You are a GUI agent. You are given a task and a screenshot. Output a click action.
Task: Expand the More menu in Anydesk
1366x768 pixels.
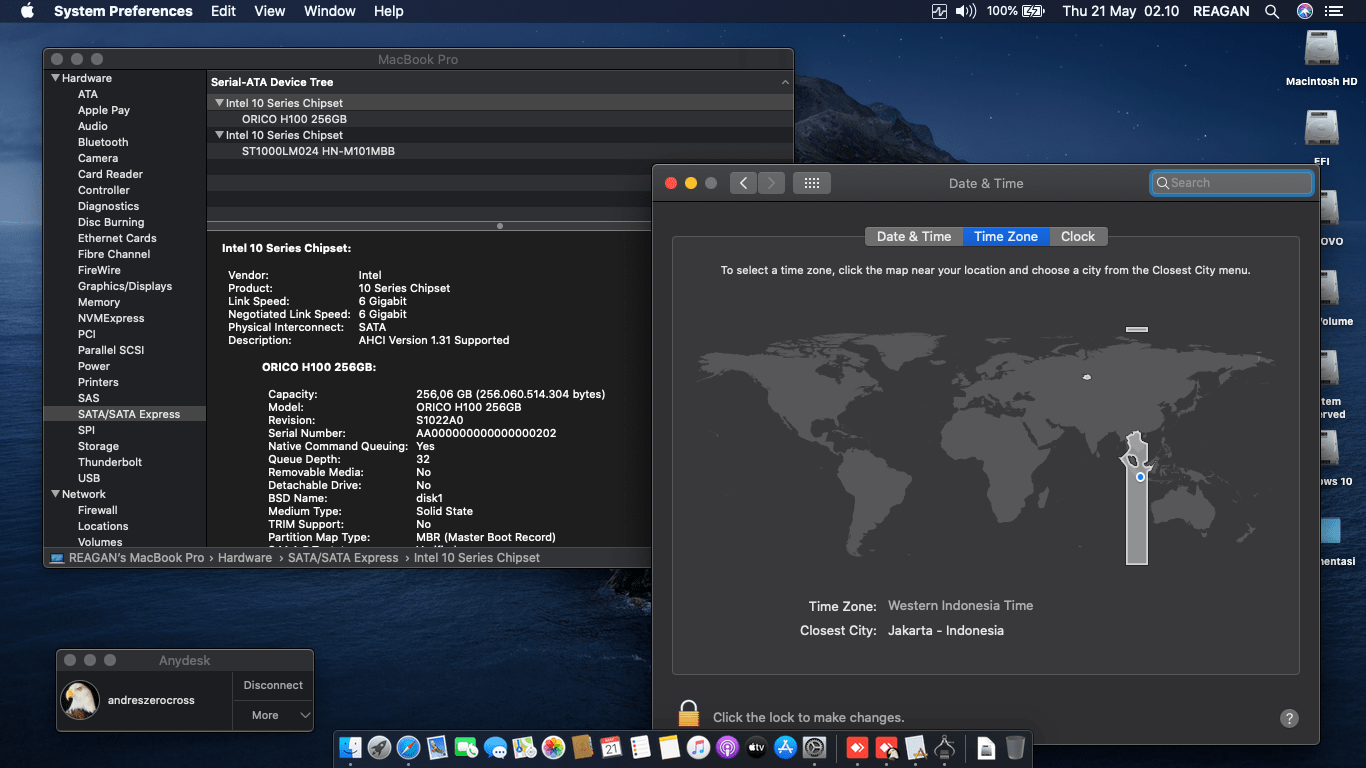(x=273, y=715)
